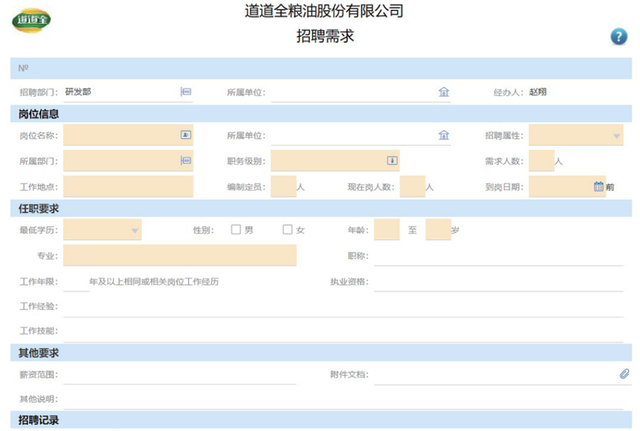
Task: Click top 所属单位 organization building icon
Action: (444, 92)
